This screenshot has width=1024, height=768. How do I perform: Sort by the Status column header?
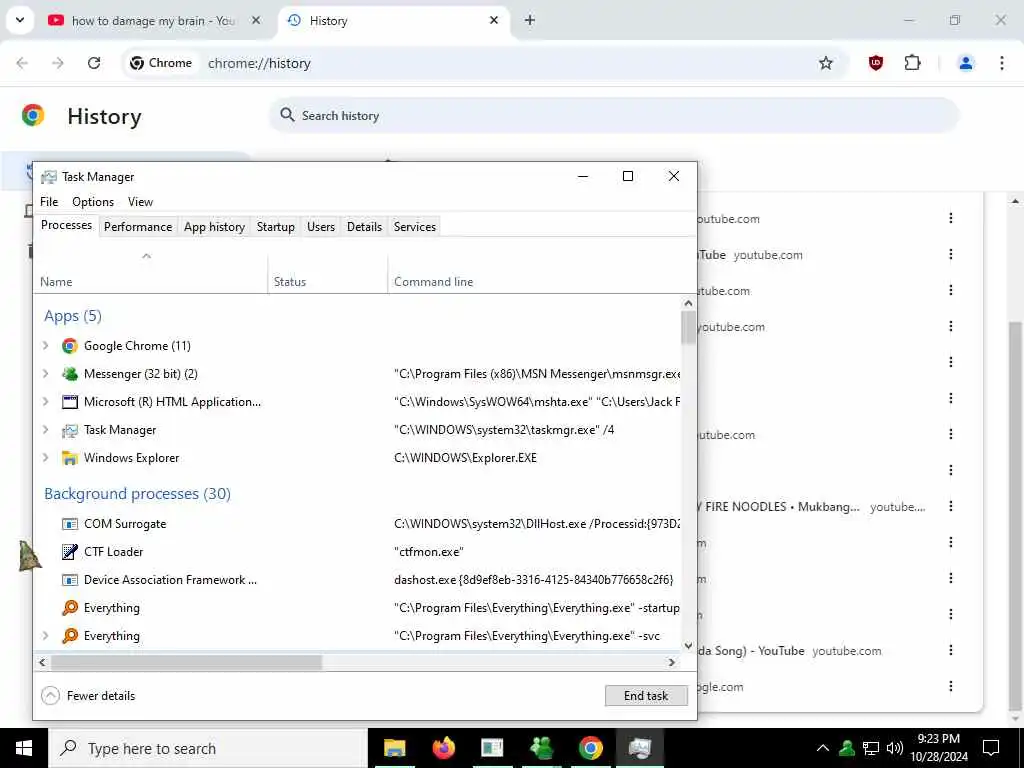328,272
